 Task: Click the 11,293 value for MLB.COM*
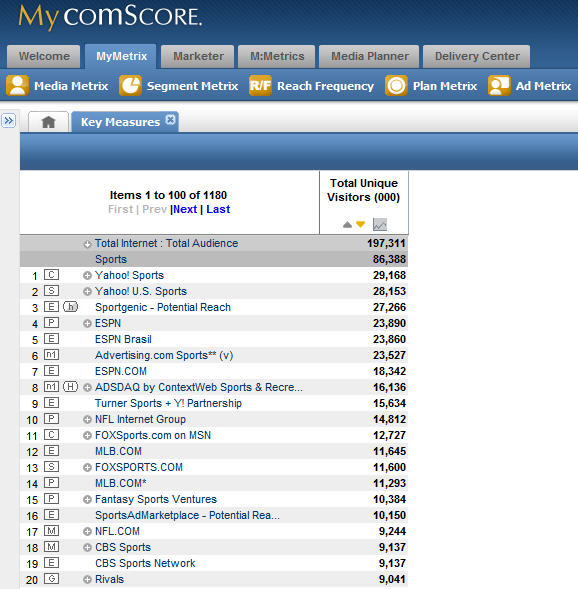point(389,483)
